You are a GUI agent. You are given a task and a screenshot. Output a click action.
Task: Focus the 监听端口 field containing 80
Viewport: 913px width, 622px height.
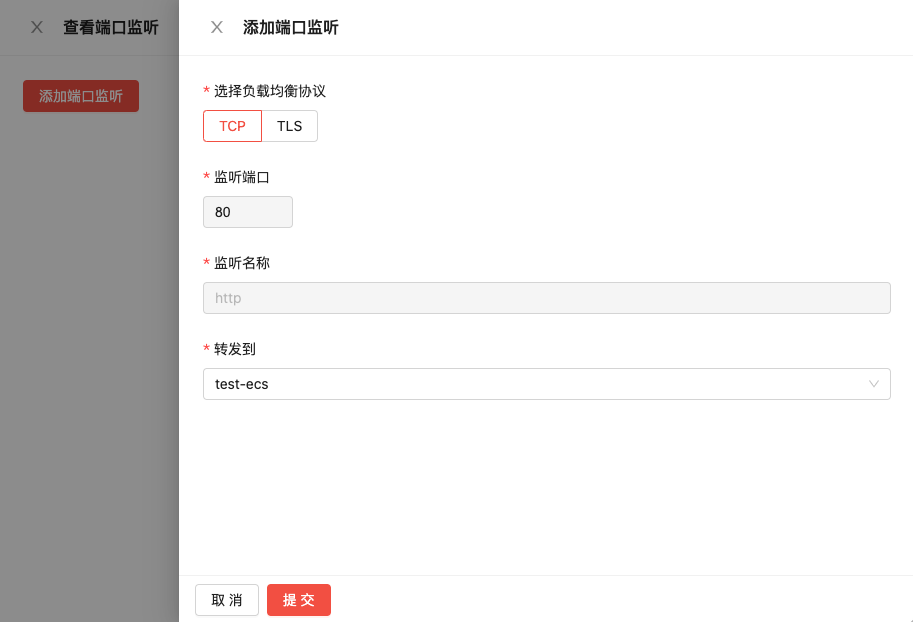(247, 212)
